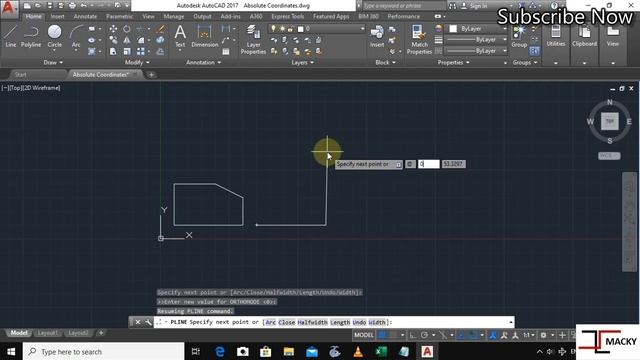Toggle Clean Screen plus icon in status bar
640x360 pixels.
pos(562,335)
